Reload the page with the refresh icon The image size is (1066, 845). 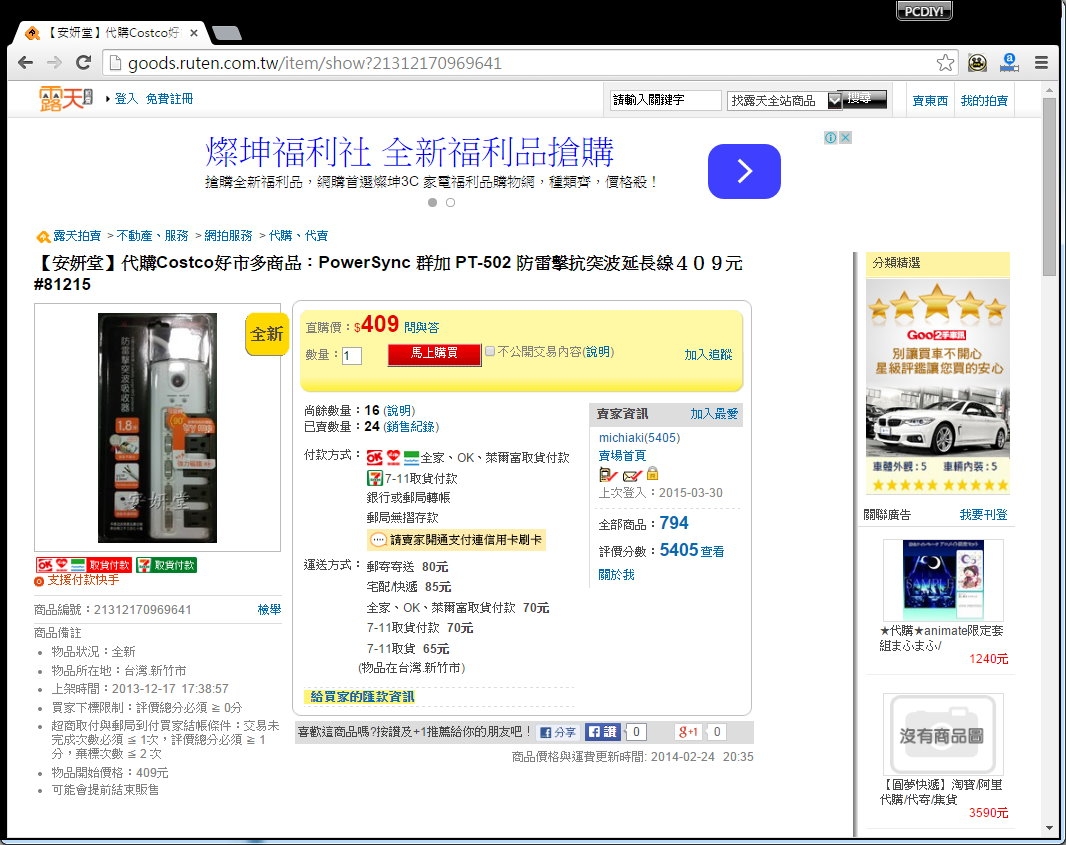[84, 63]
